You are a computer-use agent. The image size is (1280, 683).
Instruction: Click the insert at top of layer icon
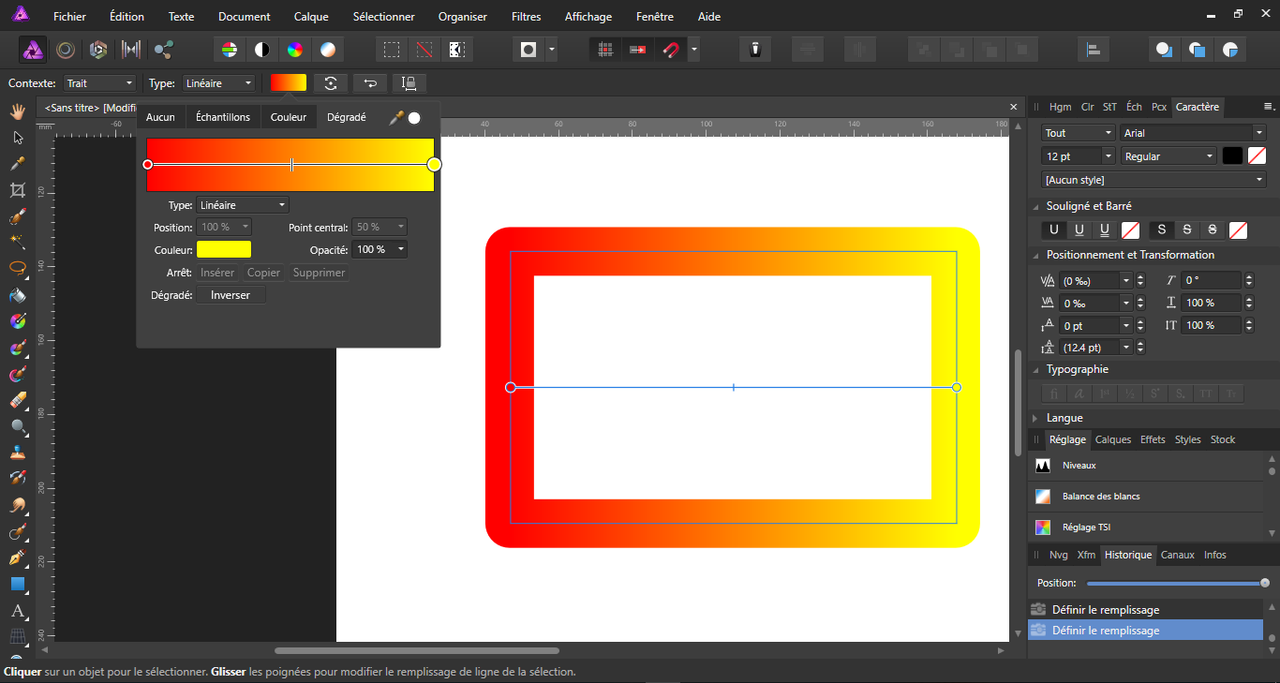point(1197,49)
